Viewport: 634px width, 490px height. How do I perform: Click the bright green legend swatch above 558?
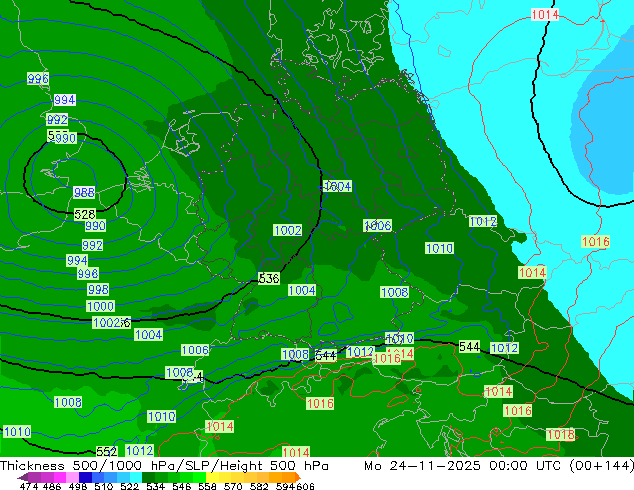coord(199,477)
